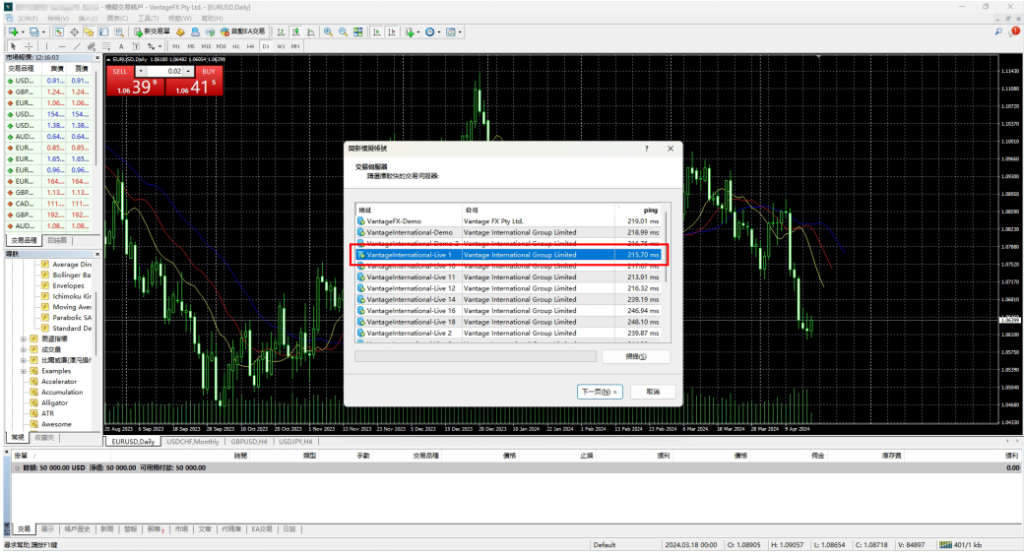
Task: Expand the Examples folder in Navigator
Action: click(x=23, y=370)
